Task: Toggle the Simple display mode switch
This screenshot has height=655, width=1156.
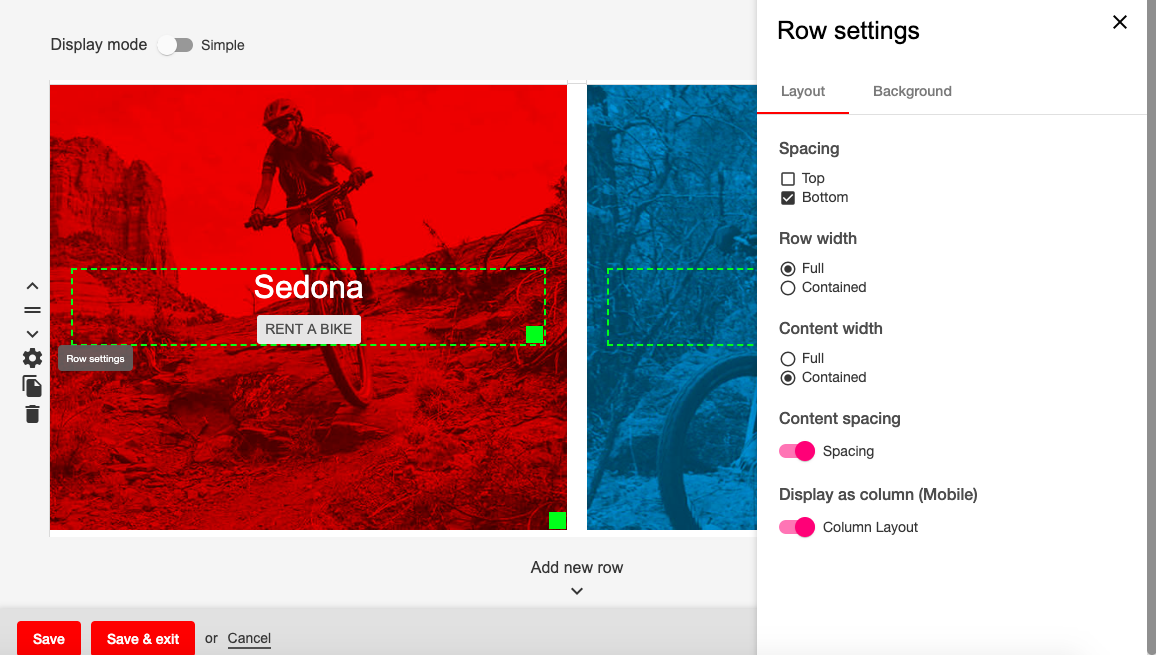Action: [x=176, y=45]
